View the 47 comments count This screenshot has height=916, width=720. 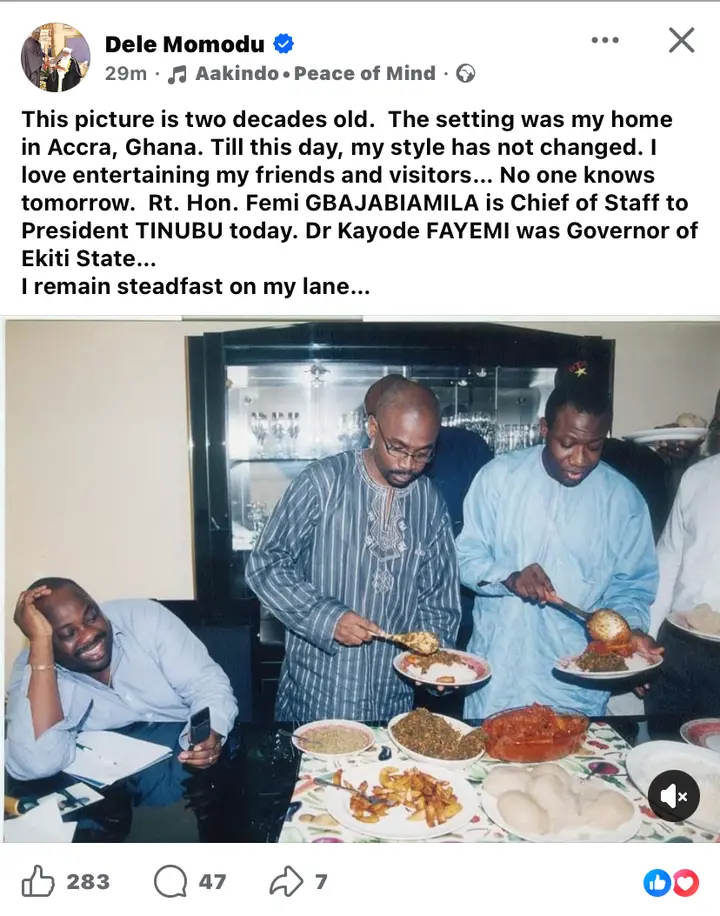(212, 882)
